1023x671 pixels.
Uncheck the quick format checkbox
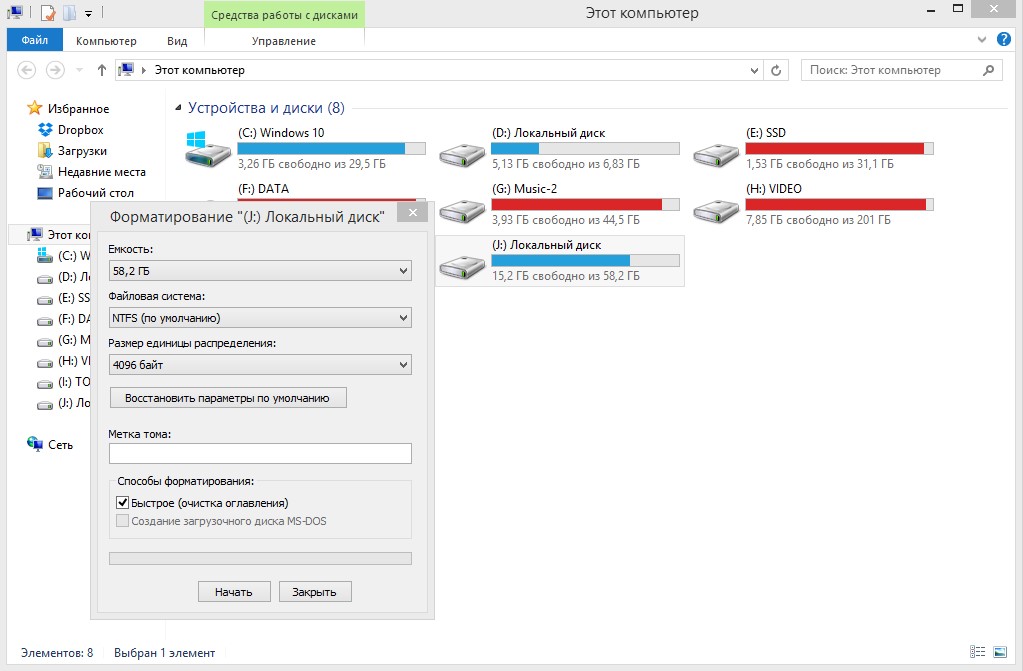click(x=122, y=503)
